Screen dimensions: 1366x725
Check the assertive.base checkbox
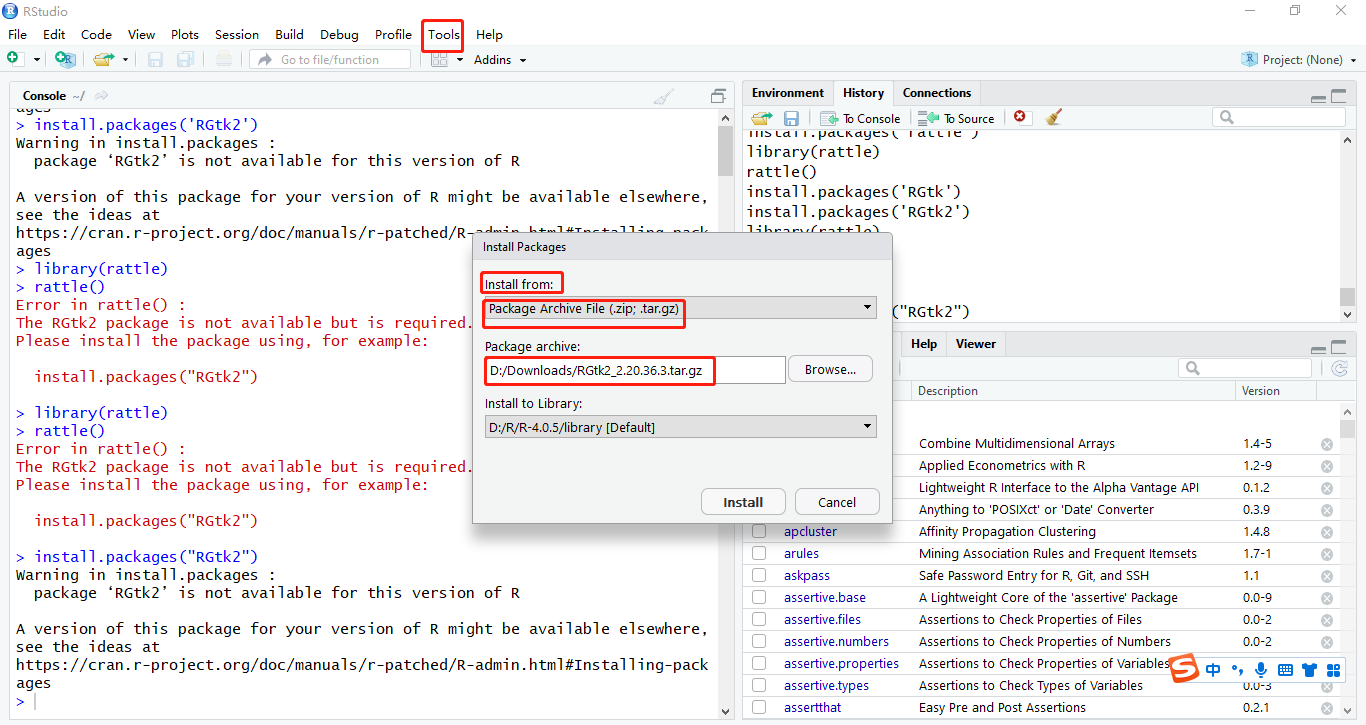point(758,597)
